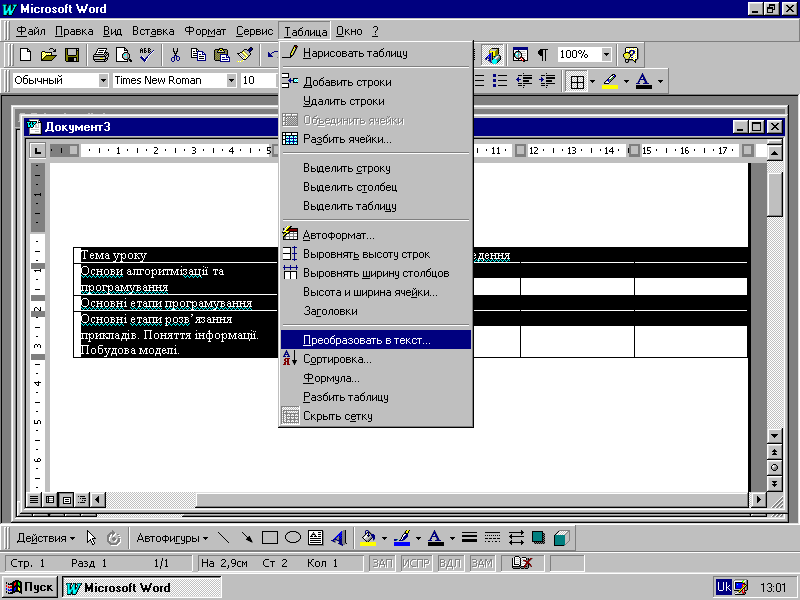This screenshot has height=600, width=800.
Task: Toggle the ЗАМ overtype mode indicator
Action: (482, 564)
